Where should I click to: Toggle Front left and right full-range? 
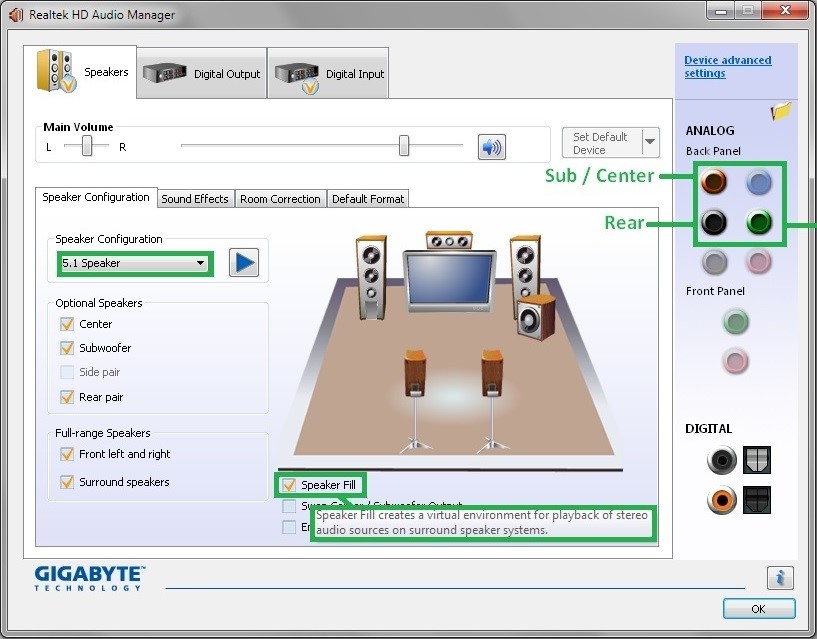[x=67, y=454]
